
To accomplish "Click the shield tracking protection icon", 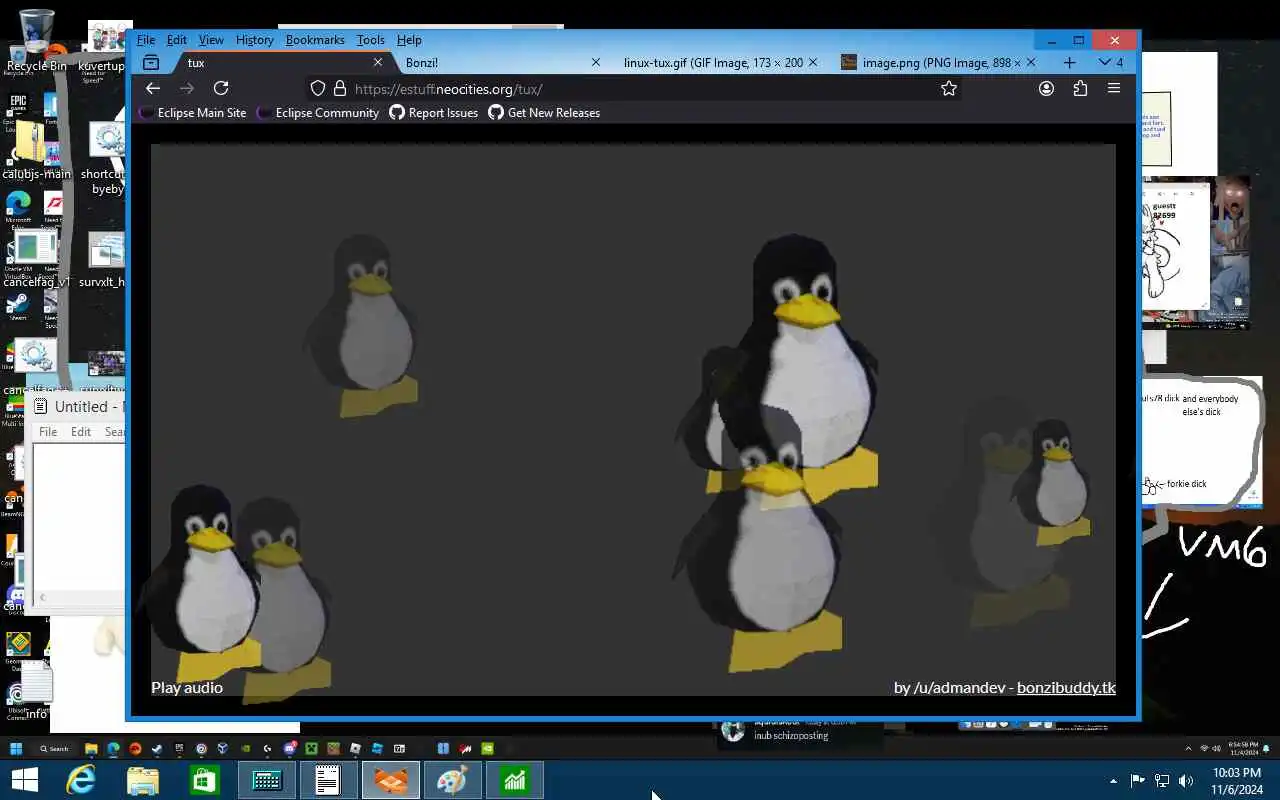I will point(318,88).
